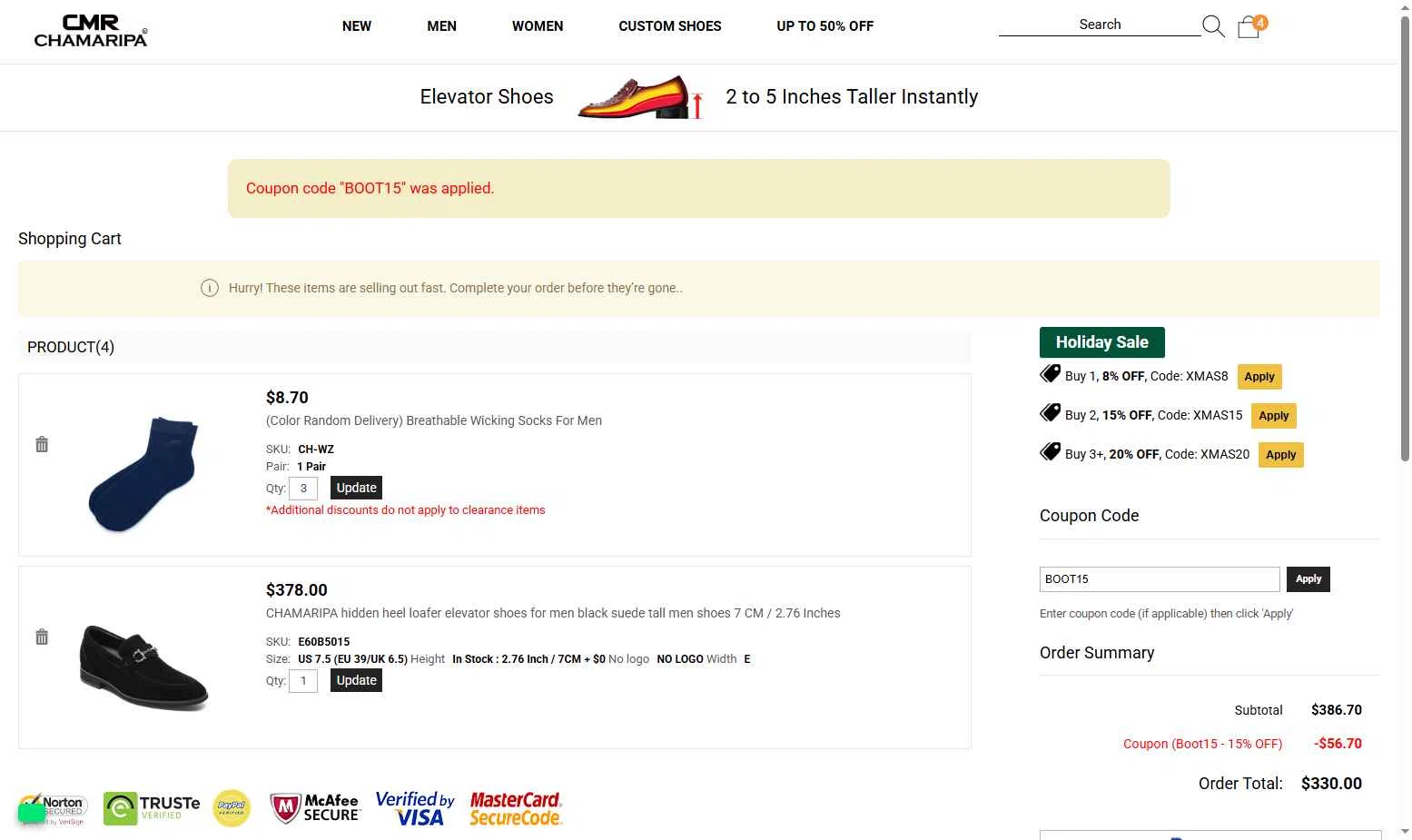Viewport: 1412px width, 840px height.
Task: Open the navy socks product thumbnail
Action: (x=143, y=473)
